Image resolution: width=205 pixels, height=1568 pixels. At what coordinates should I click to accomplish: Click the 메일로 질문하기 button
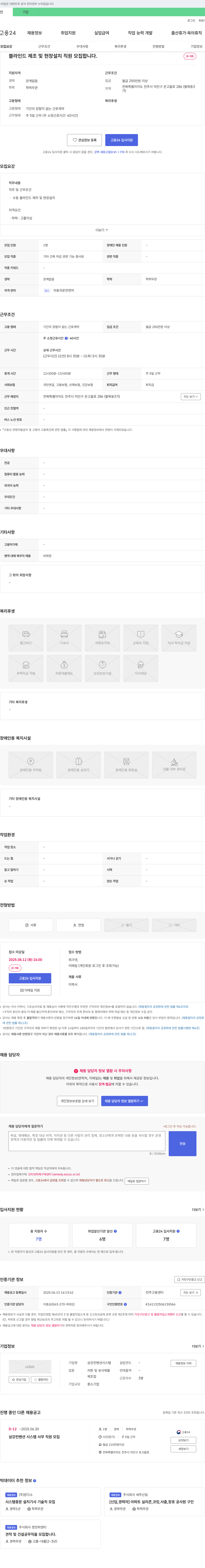click(137, 1181)
